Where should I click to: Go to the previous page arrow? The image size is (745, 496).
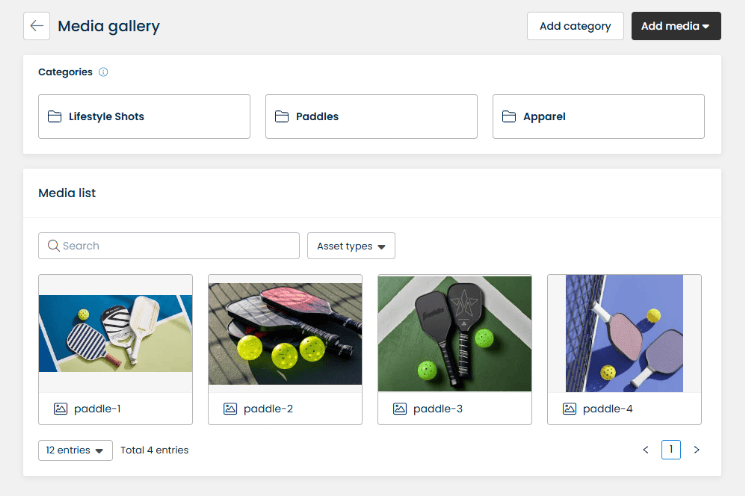point(646,450)
